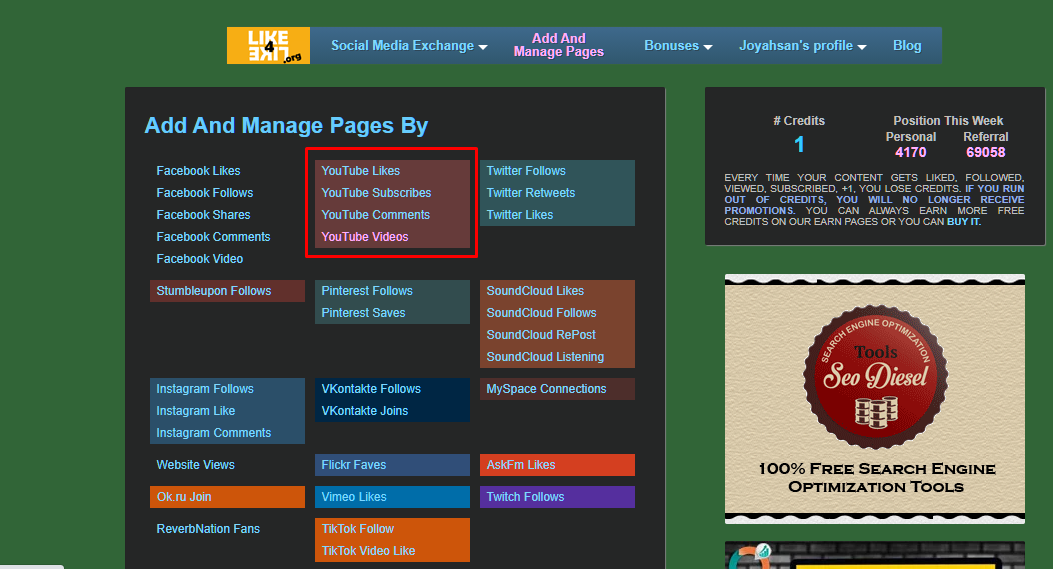
Task: Open Facebook Comments
Action: click(x=214, y=237)
